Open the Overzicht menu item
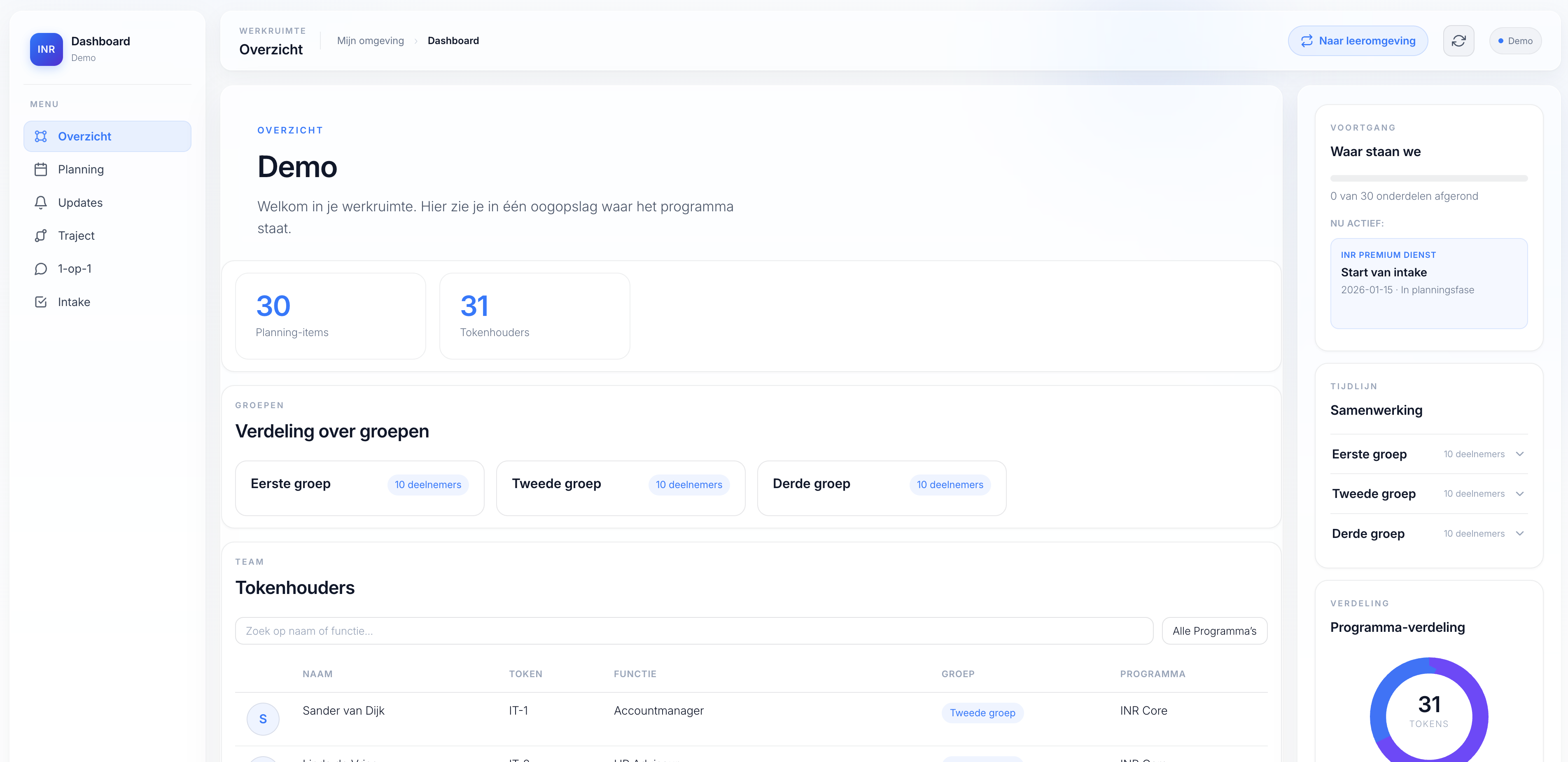Image resolution: width=1568 pixels, height=762 pixels. [107, 136]
